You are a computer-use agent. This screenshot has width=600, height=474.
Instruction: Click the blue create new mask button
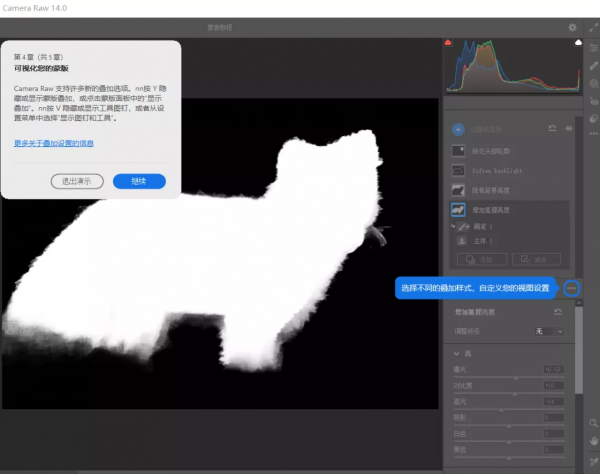pyautogui.click(x=458, y=129)
